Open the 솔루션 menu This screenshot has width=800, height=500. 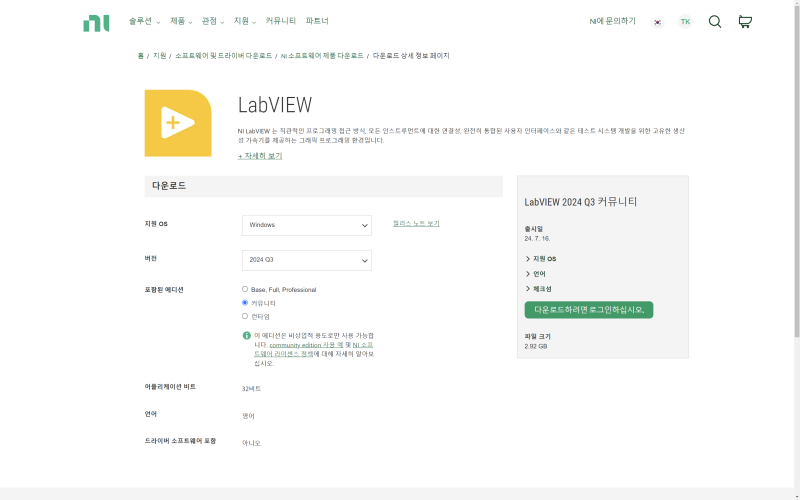(x=144, y=21)
